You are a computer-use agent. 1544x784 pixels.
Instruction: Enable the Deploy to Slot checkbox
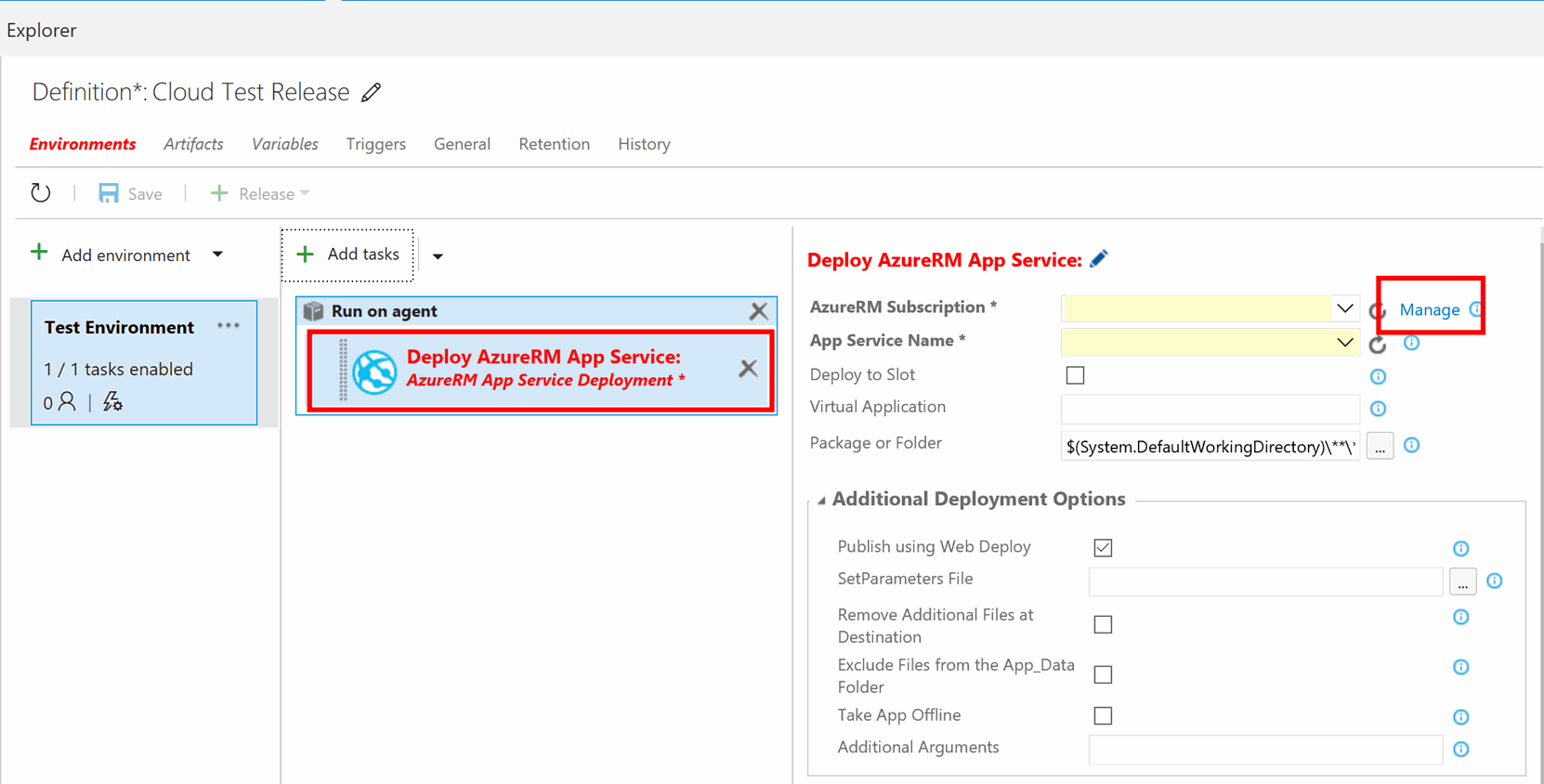[1075, 375]
